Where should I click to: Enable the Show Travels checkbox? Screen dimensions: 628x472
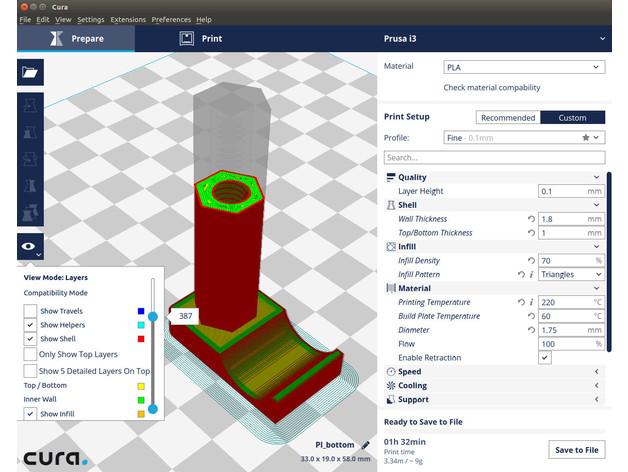tap(30, 311)
